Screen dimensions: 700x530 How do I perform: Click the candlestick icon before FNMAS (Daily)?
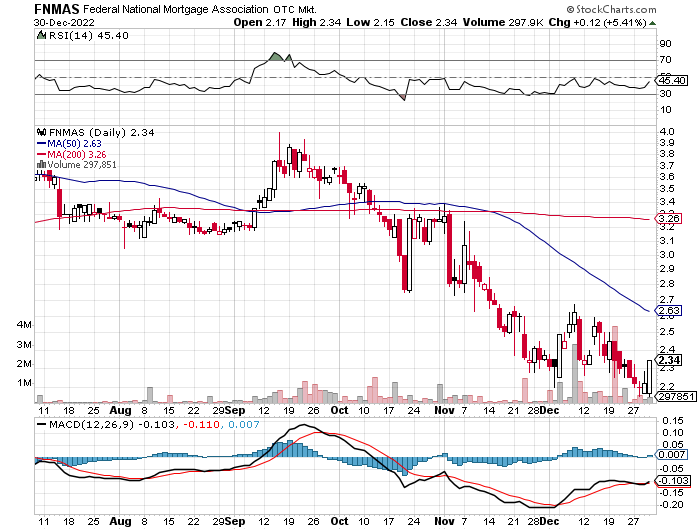click(42, 132)
